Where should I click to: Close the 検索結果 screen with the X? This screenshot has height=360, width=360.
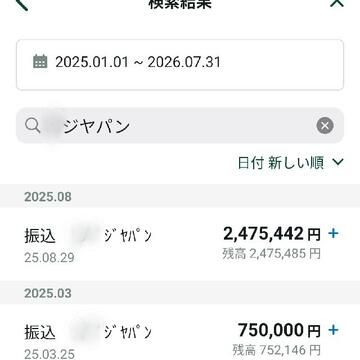(336, 3)
